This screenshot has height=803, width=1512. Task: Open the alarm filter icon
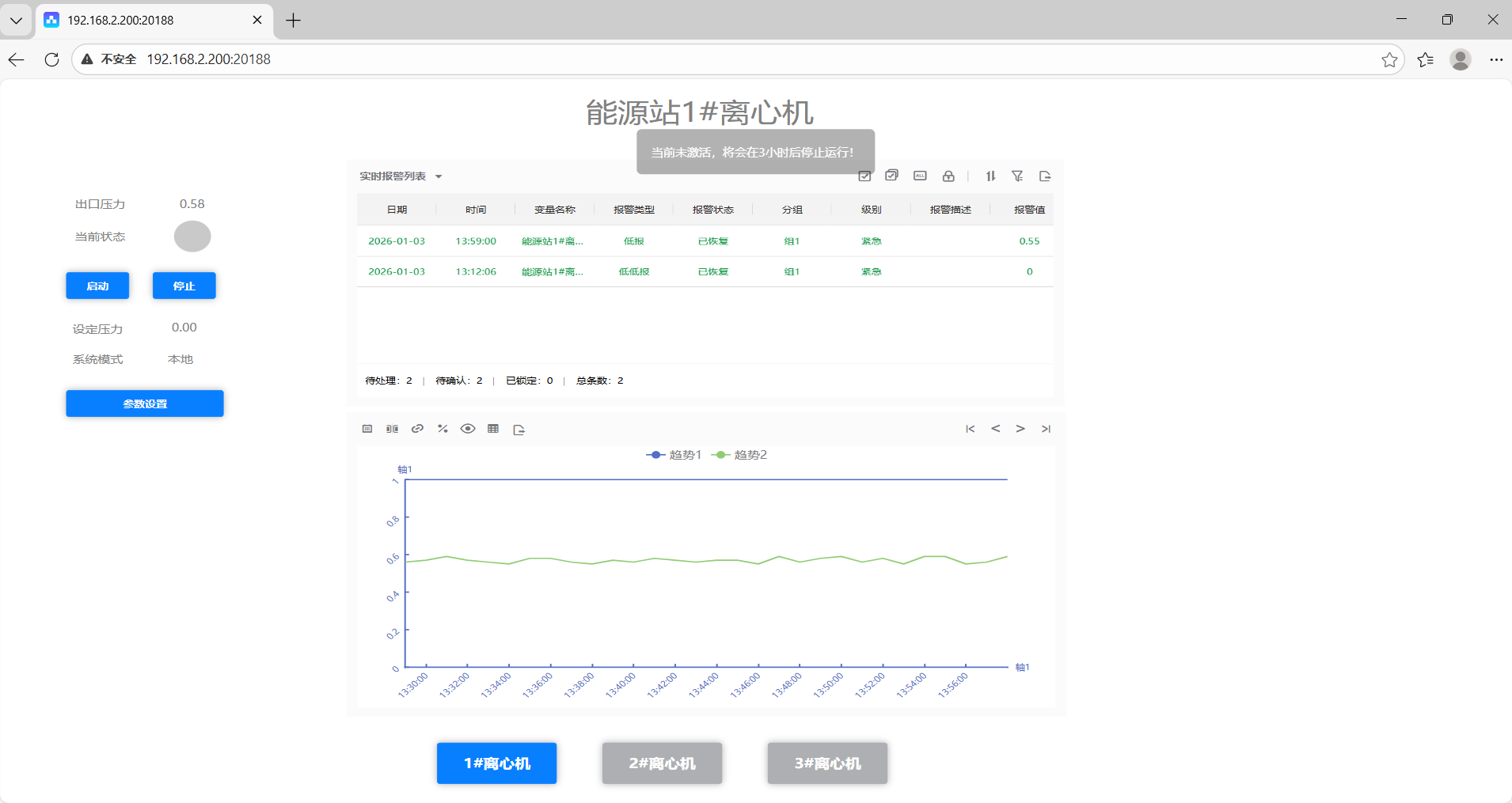click(1017, 176)
